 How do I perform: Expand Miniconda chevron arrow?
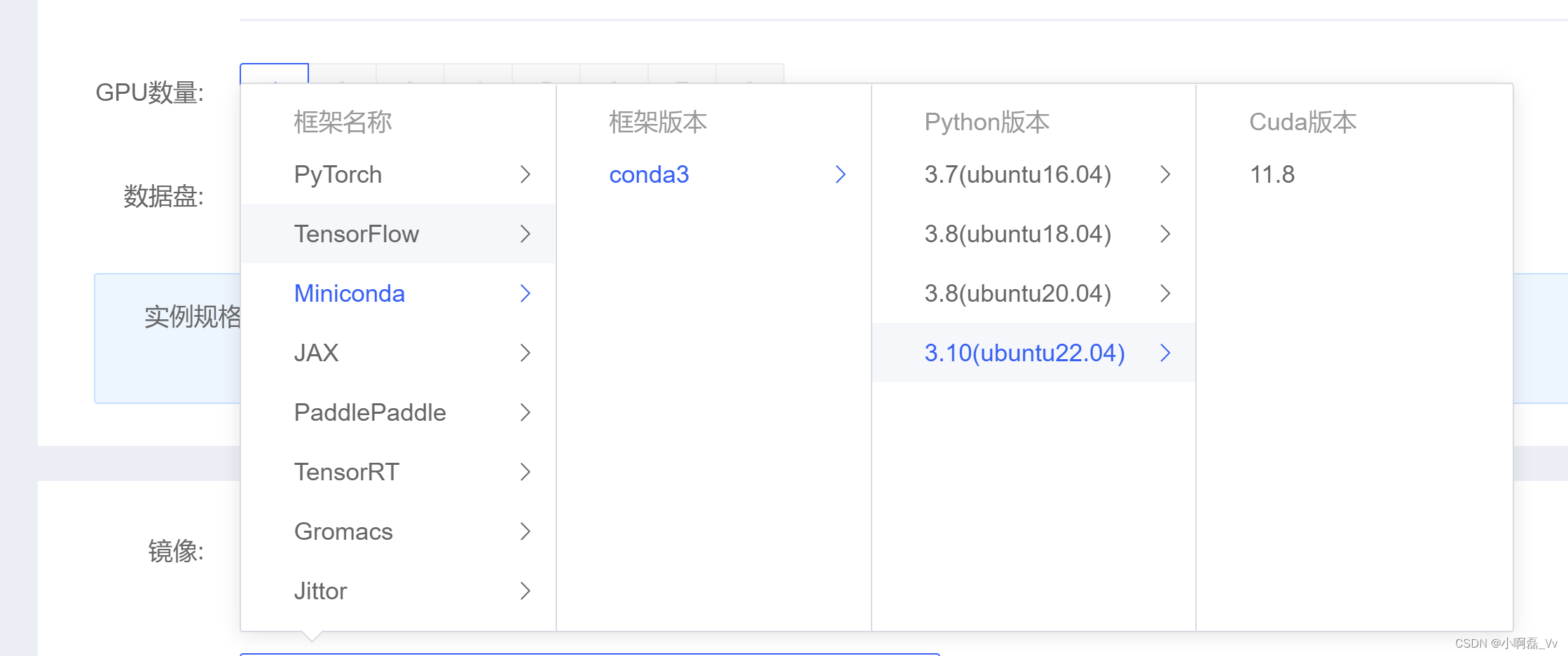click(525, 293)
